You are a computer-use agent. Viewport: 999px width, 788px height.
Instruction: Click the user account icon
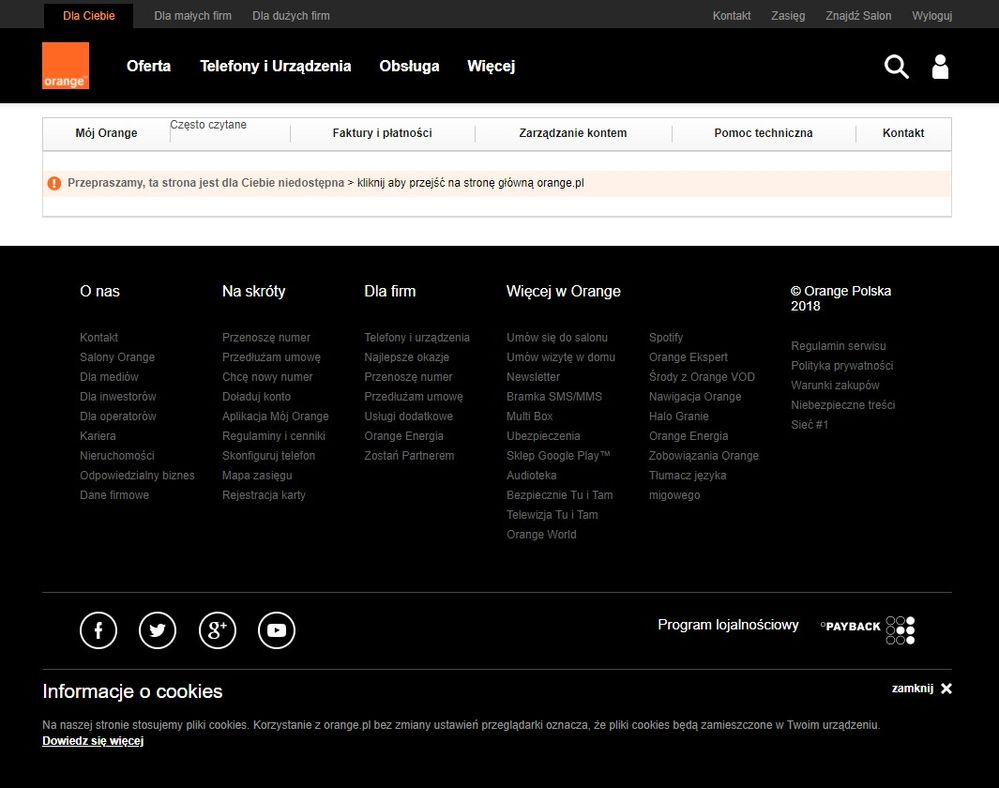940,67
